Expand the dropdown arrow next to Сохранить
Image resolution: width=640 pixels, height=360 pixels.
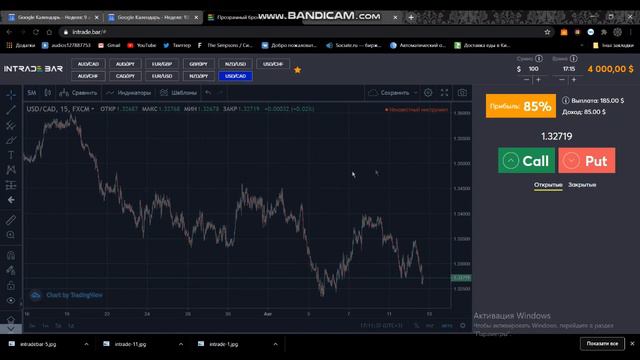tap(416, 93)
